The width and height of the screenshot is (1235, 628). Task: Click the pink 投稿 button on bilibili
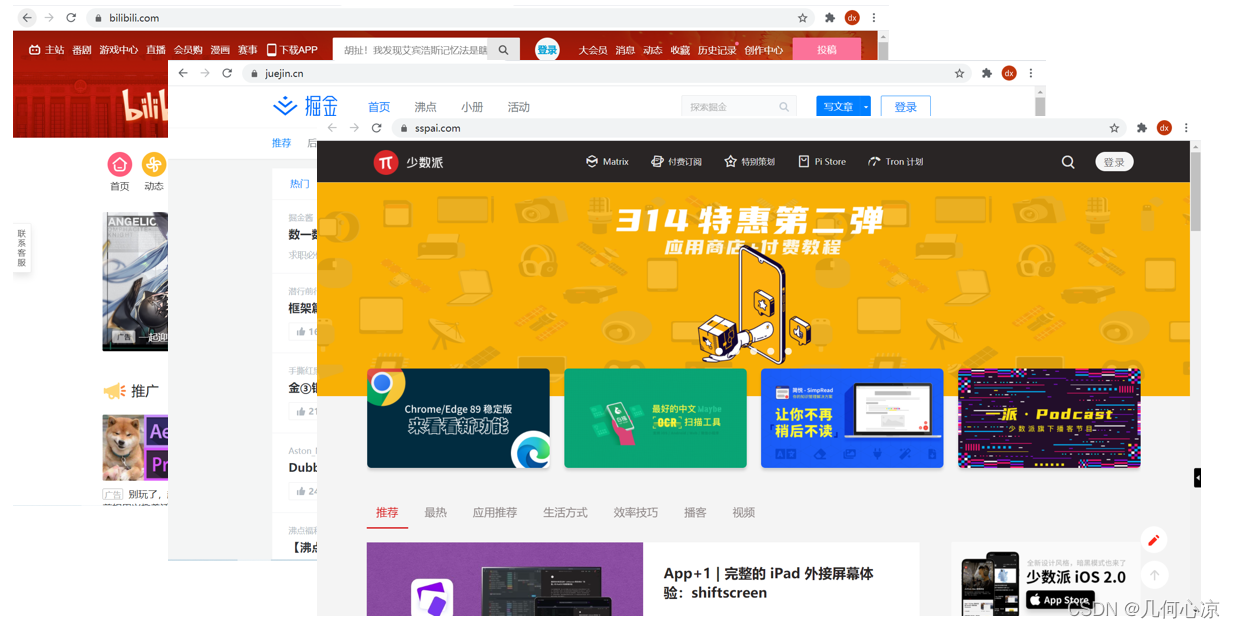pos(826,50)
